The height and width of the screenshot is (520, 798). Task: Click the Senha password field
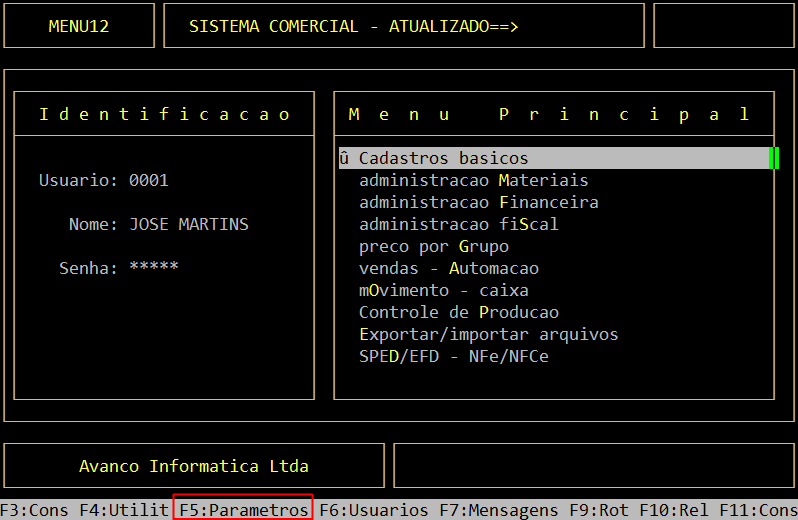pyautogui.click(x=154, y=268)
